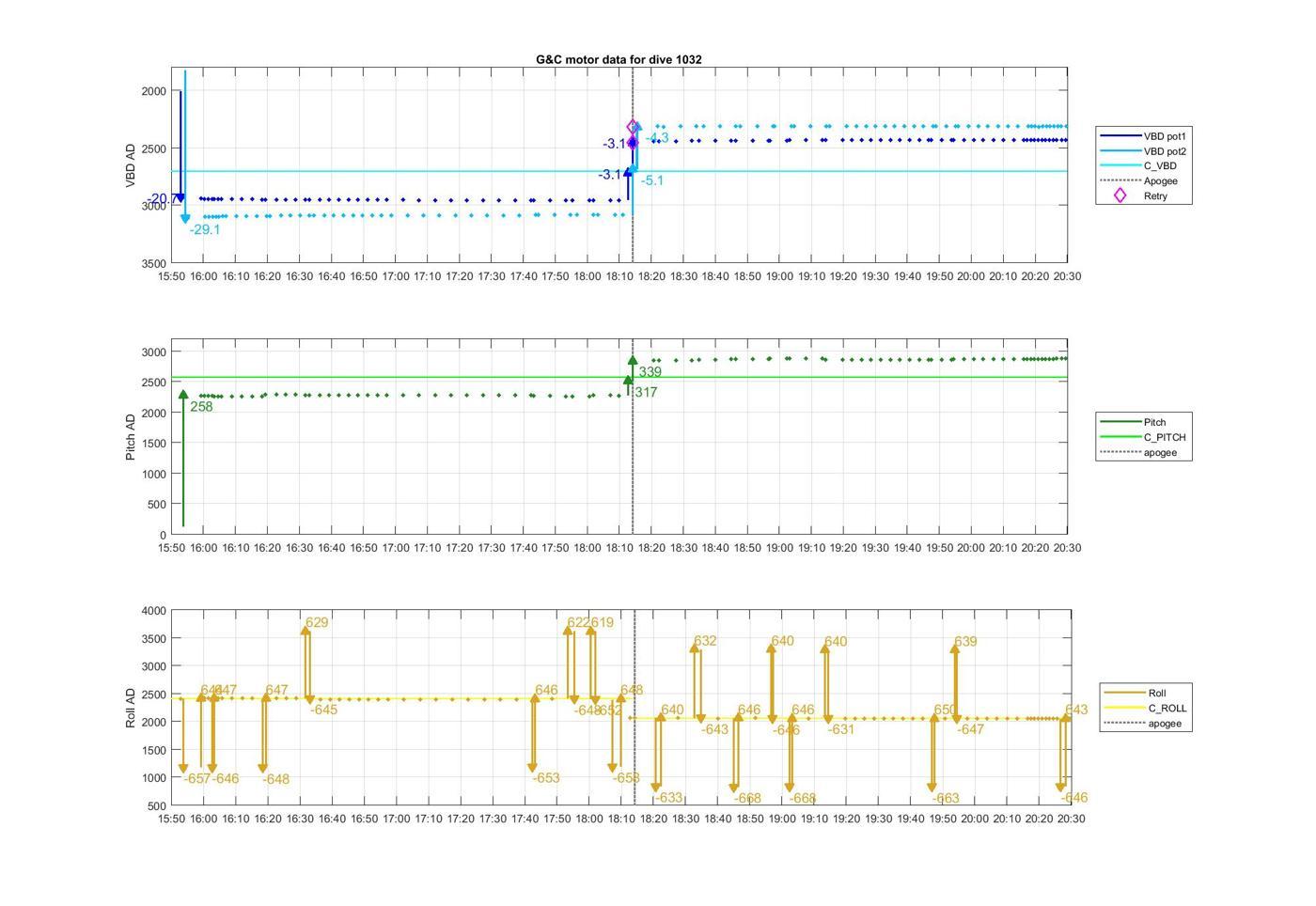The height and width of the screenshot is (906, 1316).
Task: Click the "-643" annotation in the Roll plot
Action: 714,730
